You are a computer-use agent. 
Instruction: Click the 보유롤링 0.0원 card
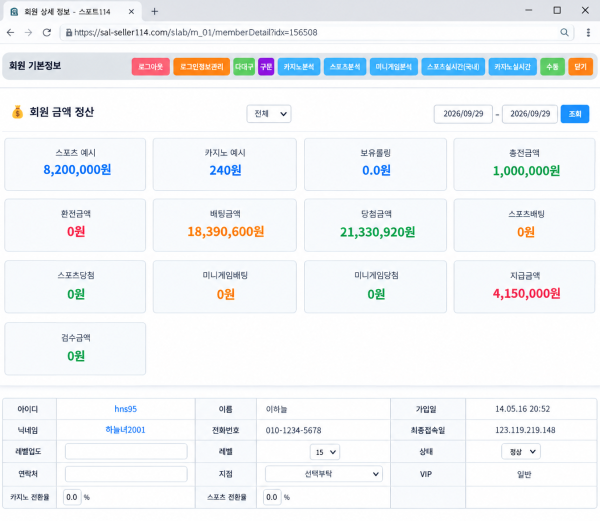375,164
